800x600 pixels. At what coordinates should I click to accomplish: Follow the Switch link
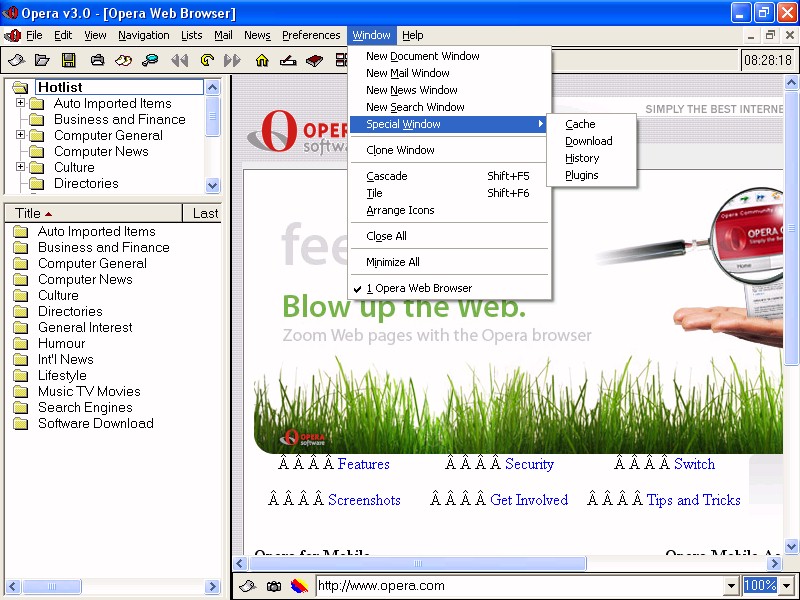[694, 464]
